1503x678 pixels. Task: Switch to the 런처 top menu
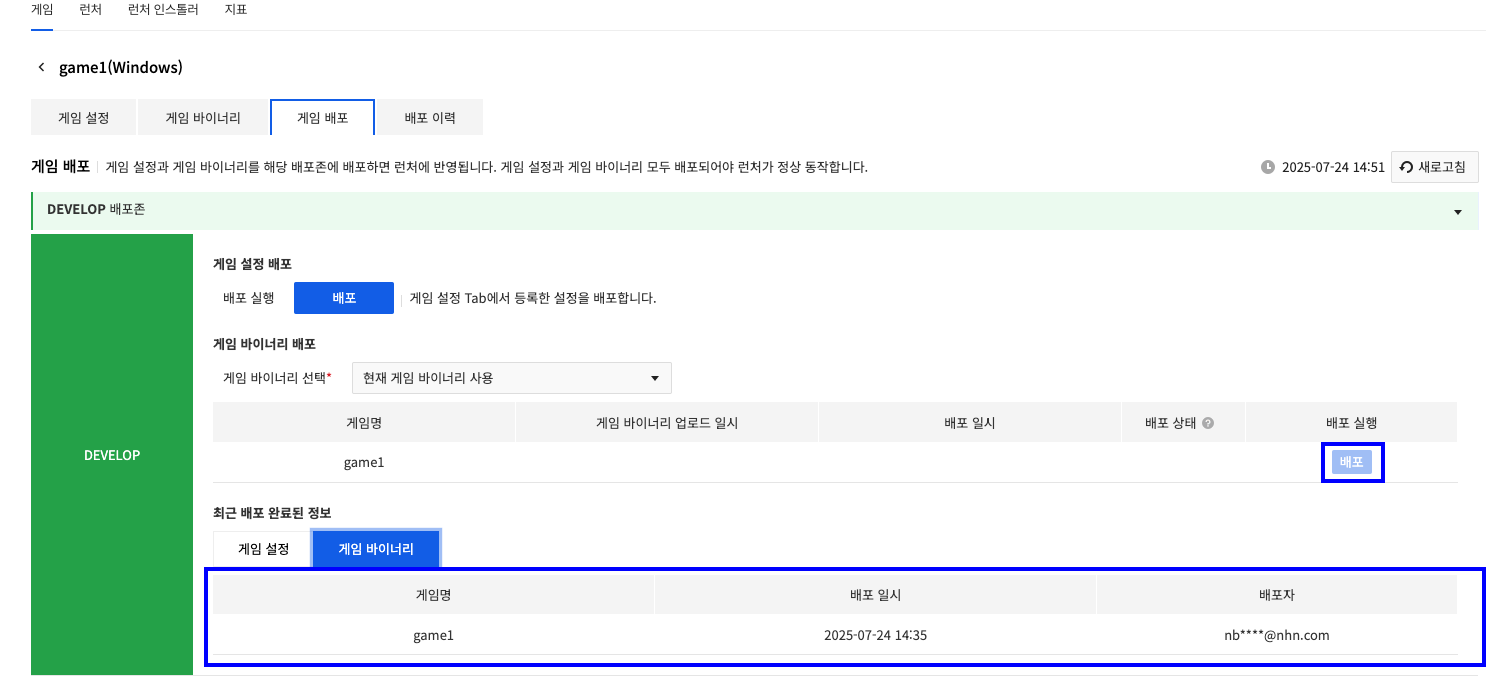coord(90,10)
